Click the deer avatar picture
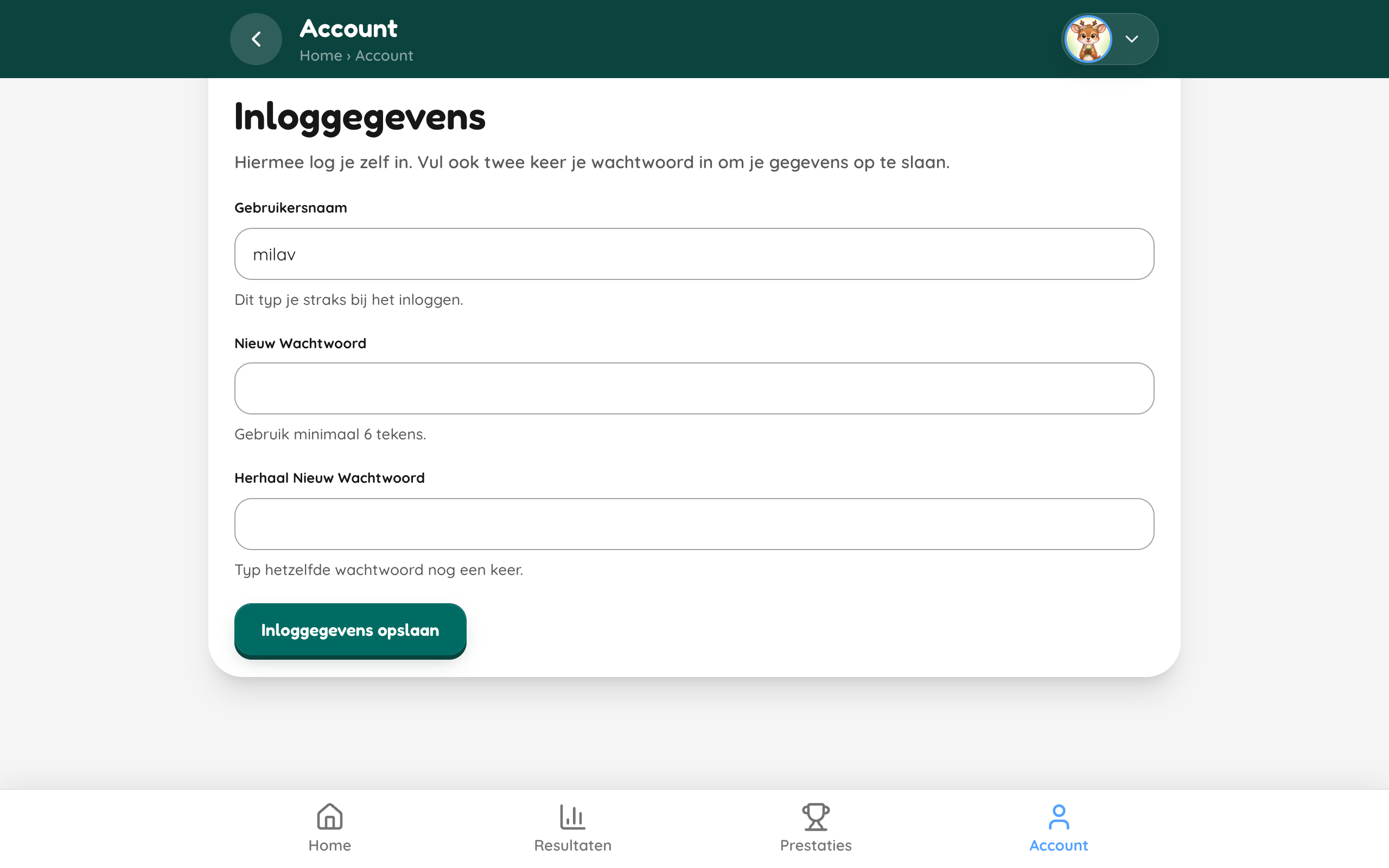Image resolution: width=1389 pixels, height=868 pixels. pyautogui.click(x=1088, y=39)
